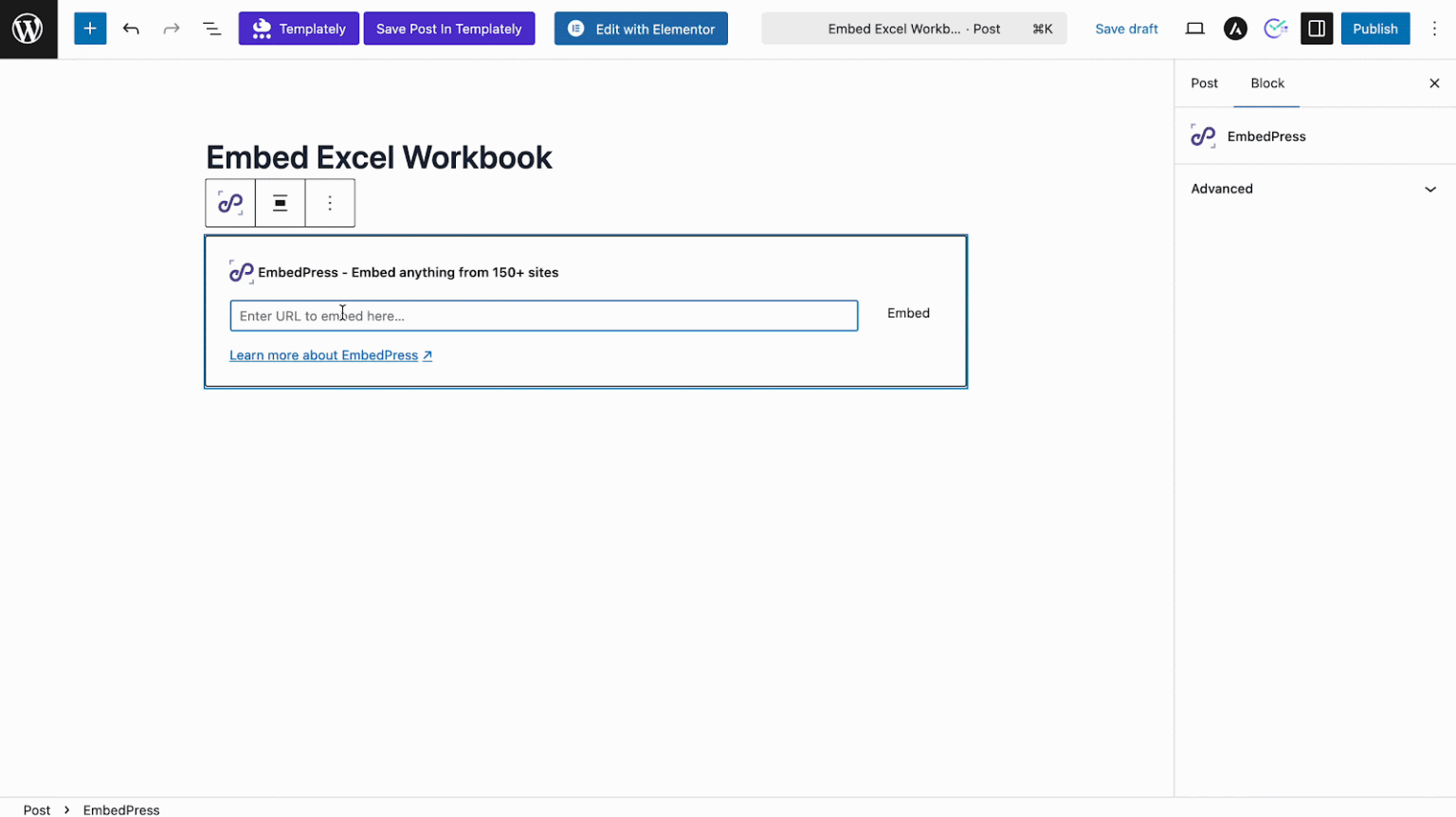
Task: Click the Publish button
Action: pyautogui.click(x=1375, y=28)
